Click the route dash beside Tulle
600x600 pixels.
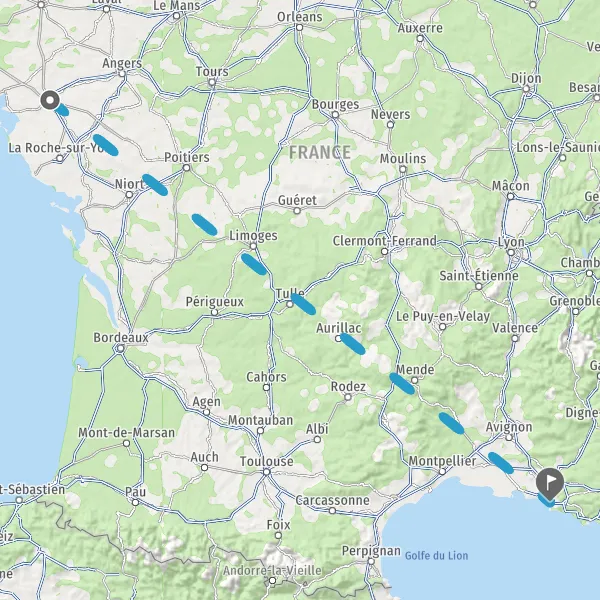pos(303,304)
